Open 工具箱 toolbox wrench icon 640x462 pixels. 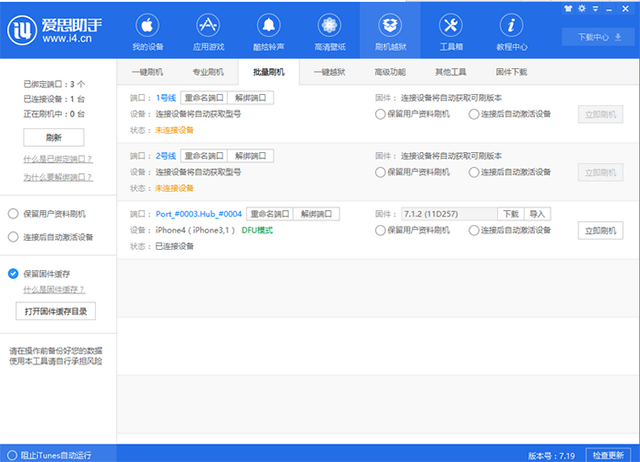[451, 25]
